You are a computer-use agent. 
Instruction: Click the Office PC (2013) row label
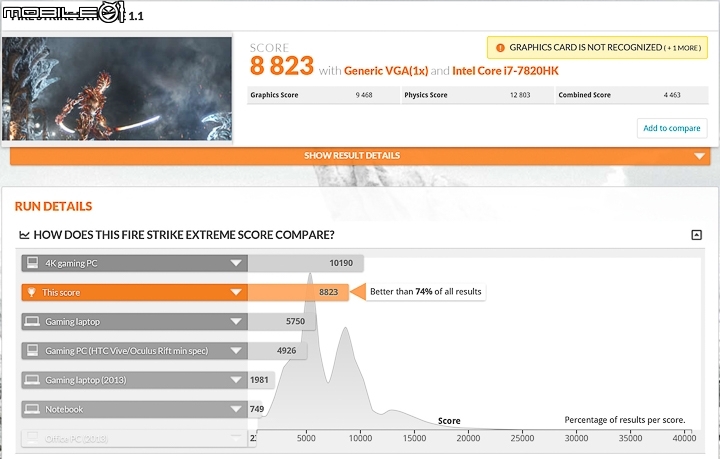[x=76, y=439]
